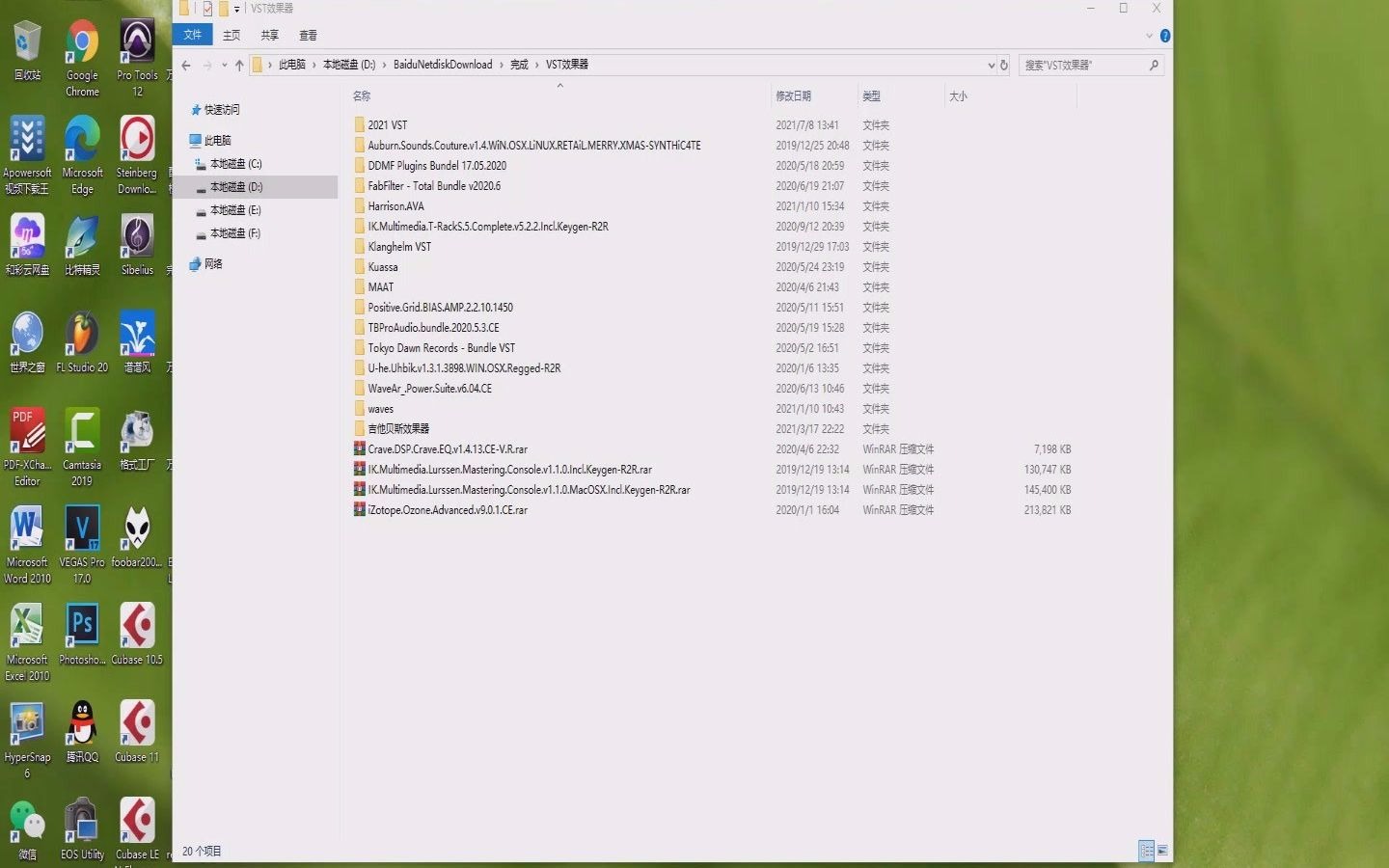Select iZotope.Ozone.Advanced.v9.0.1.CE.rar file
This screenshot has height=868, width=1389.
pos(448,510)
